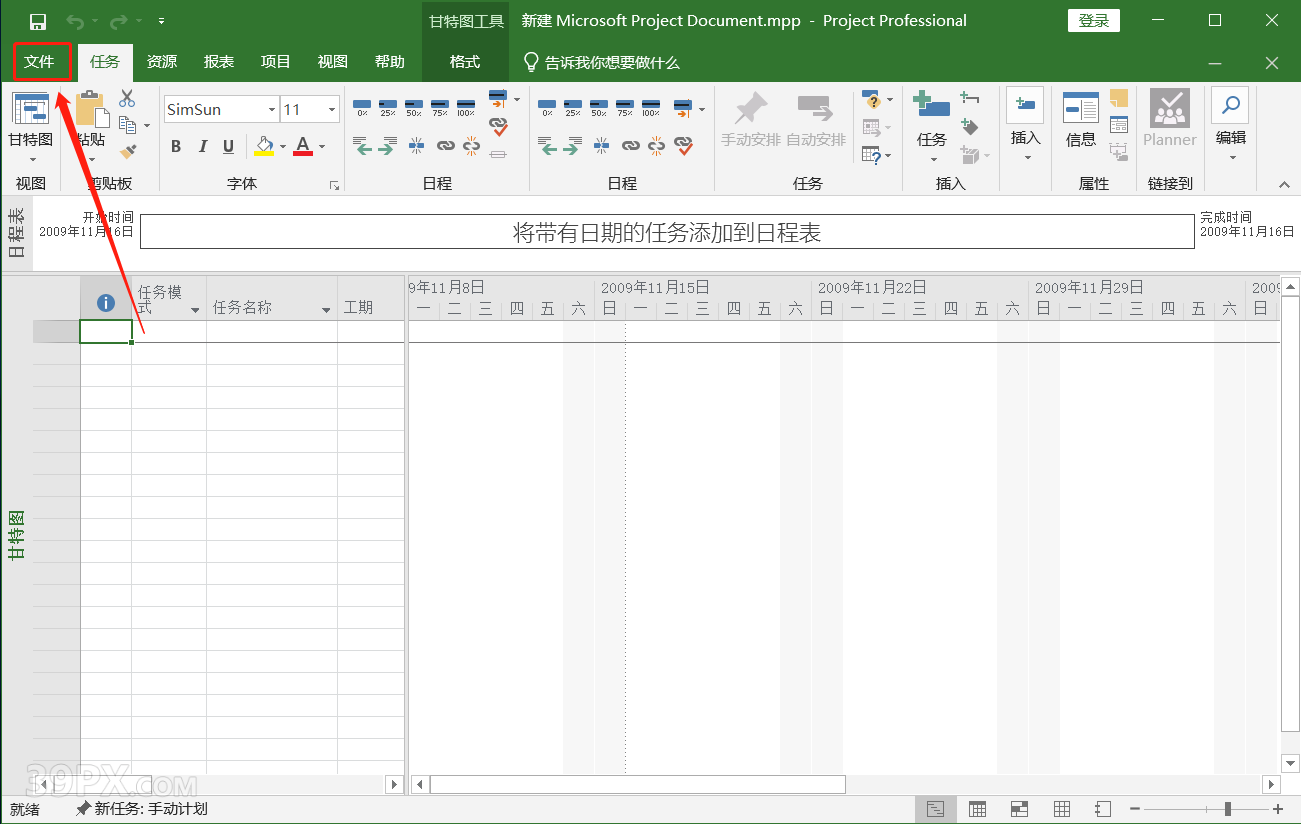Copy selection with the copy icon
The height and width of the screenshot is (824, 1301).
tap(127, 125)
